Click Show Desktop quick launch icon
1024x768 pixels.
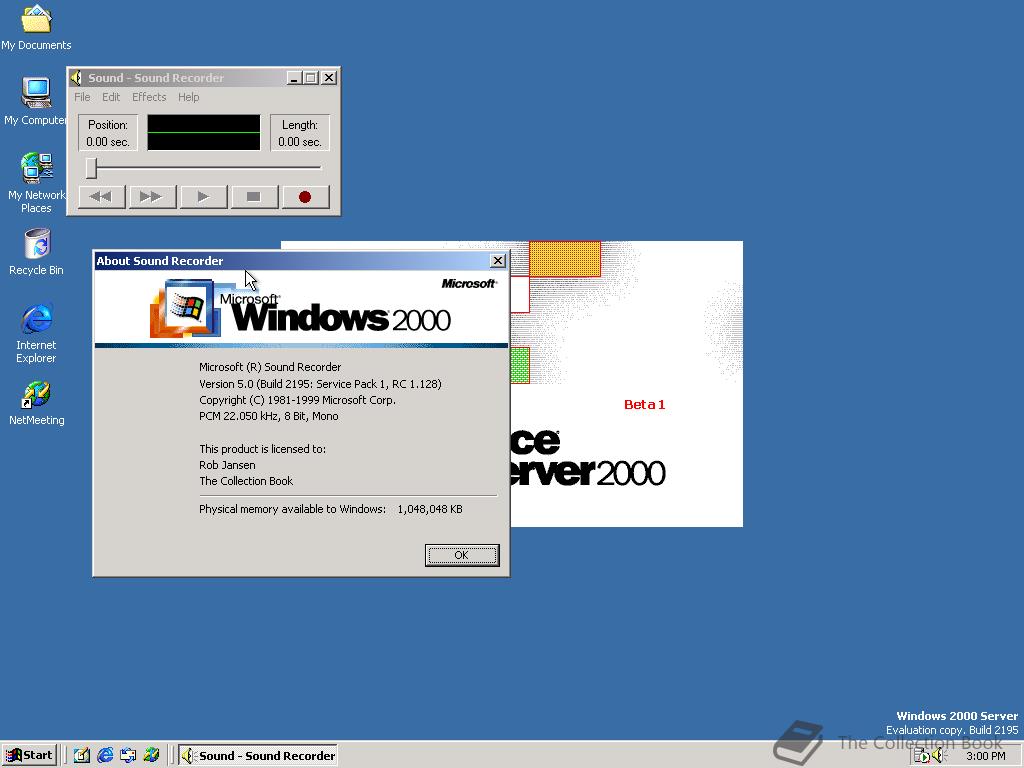[x=82, y=756]
